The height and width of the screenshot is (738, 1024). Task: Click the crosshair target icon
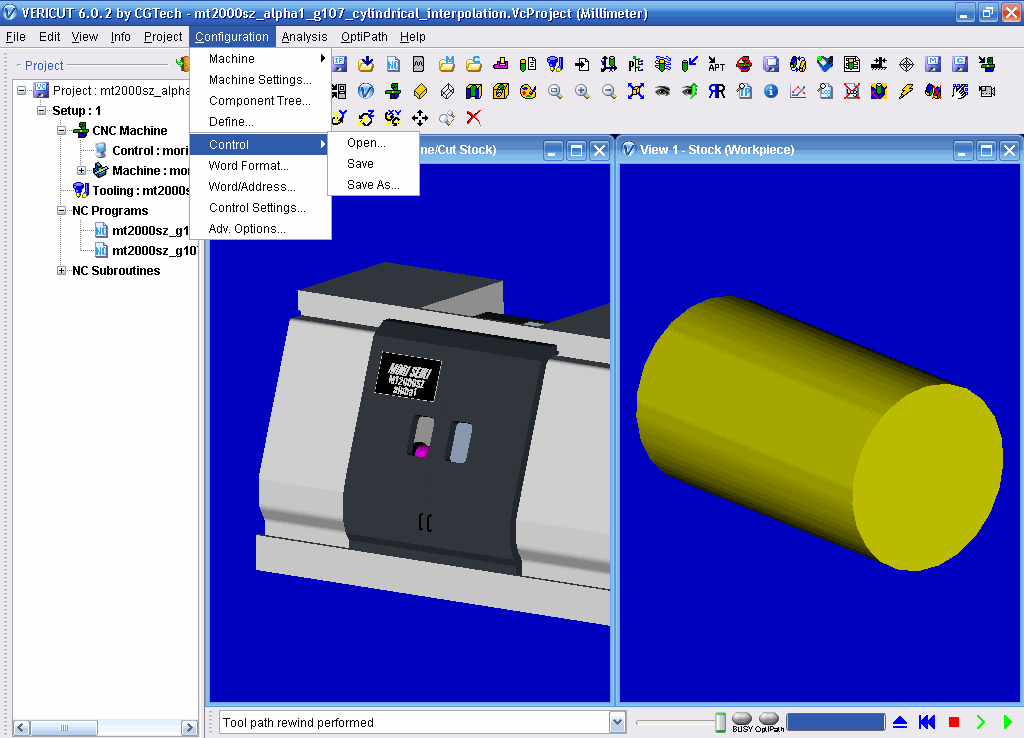[906, 64]
